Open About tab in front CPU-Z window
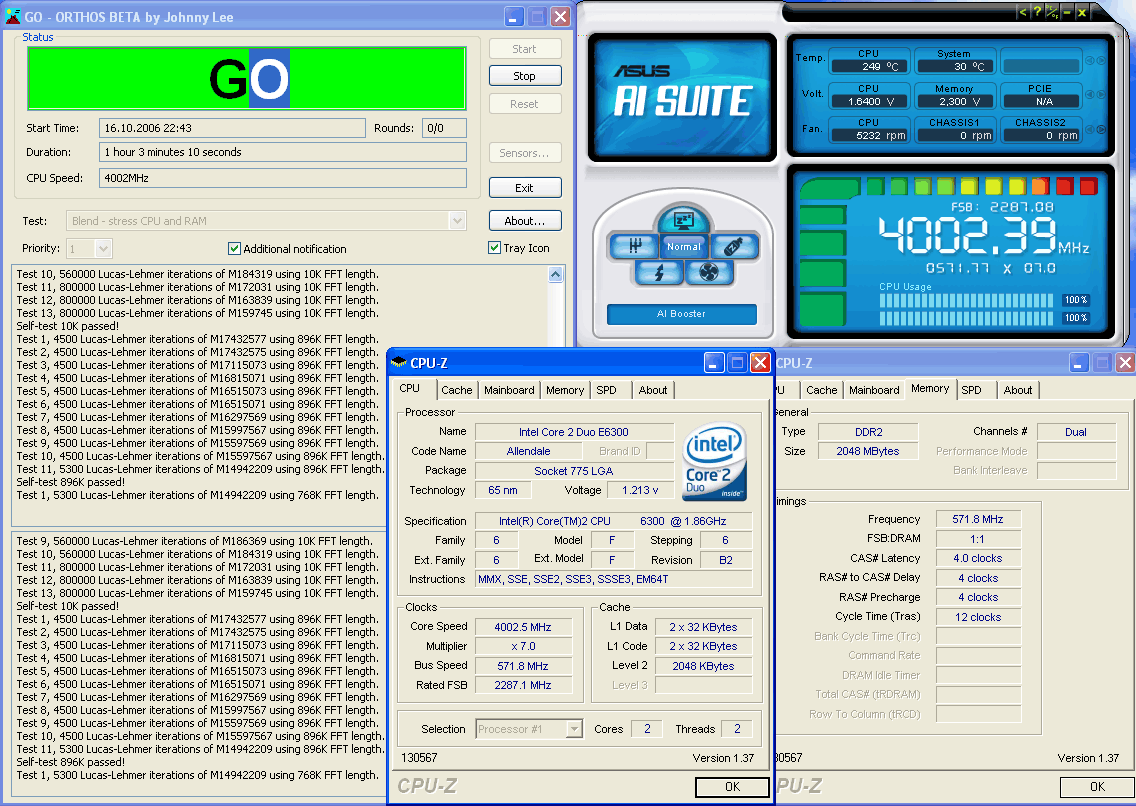This screenshot has height=806, width=1136. 653,390
